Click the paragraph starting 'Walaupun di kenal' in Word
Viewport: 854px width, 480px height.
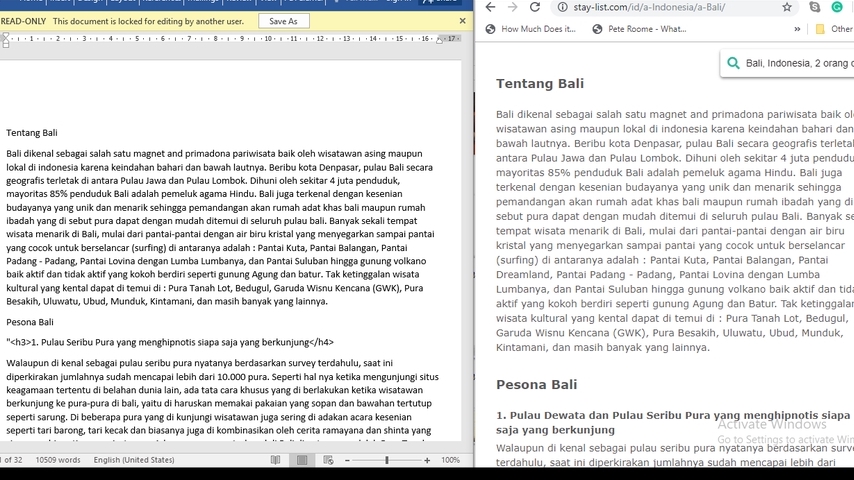(222, 400)
